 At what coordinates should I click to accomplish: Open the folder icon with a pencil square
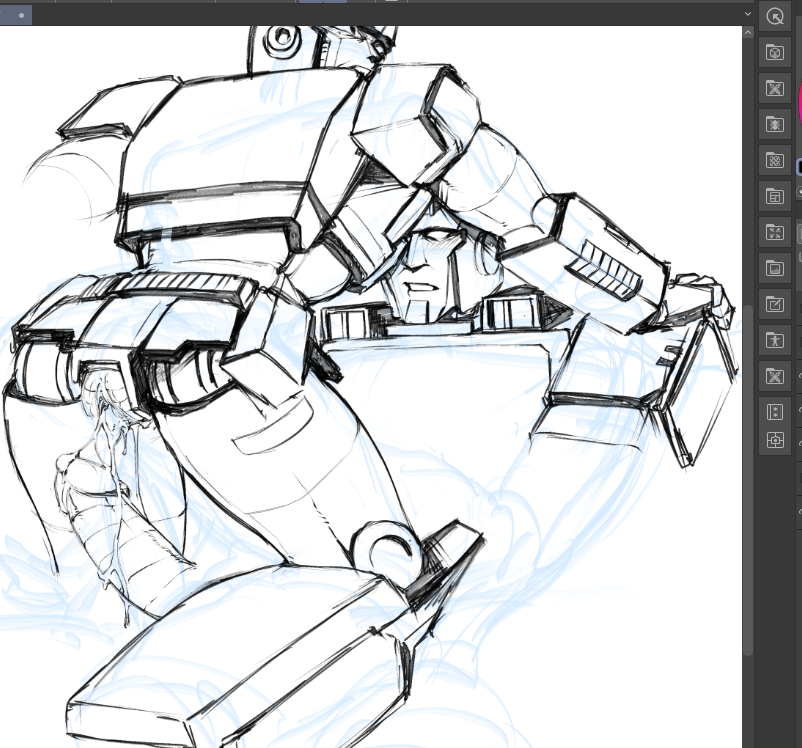pyautogui.click(x=775, y=305)
